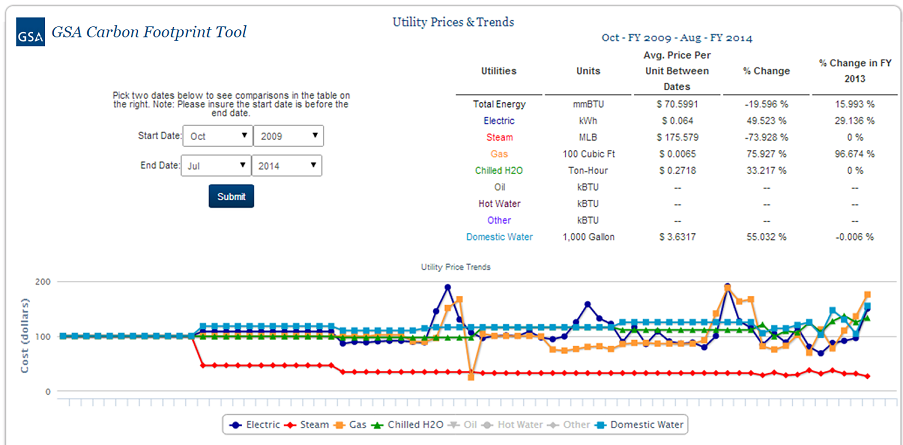Viewport: 903px width, 445px height.
Task: Click the Utility Price Trends chart title
Action: (455, 267)
